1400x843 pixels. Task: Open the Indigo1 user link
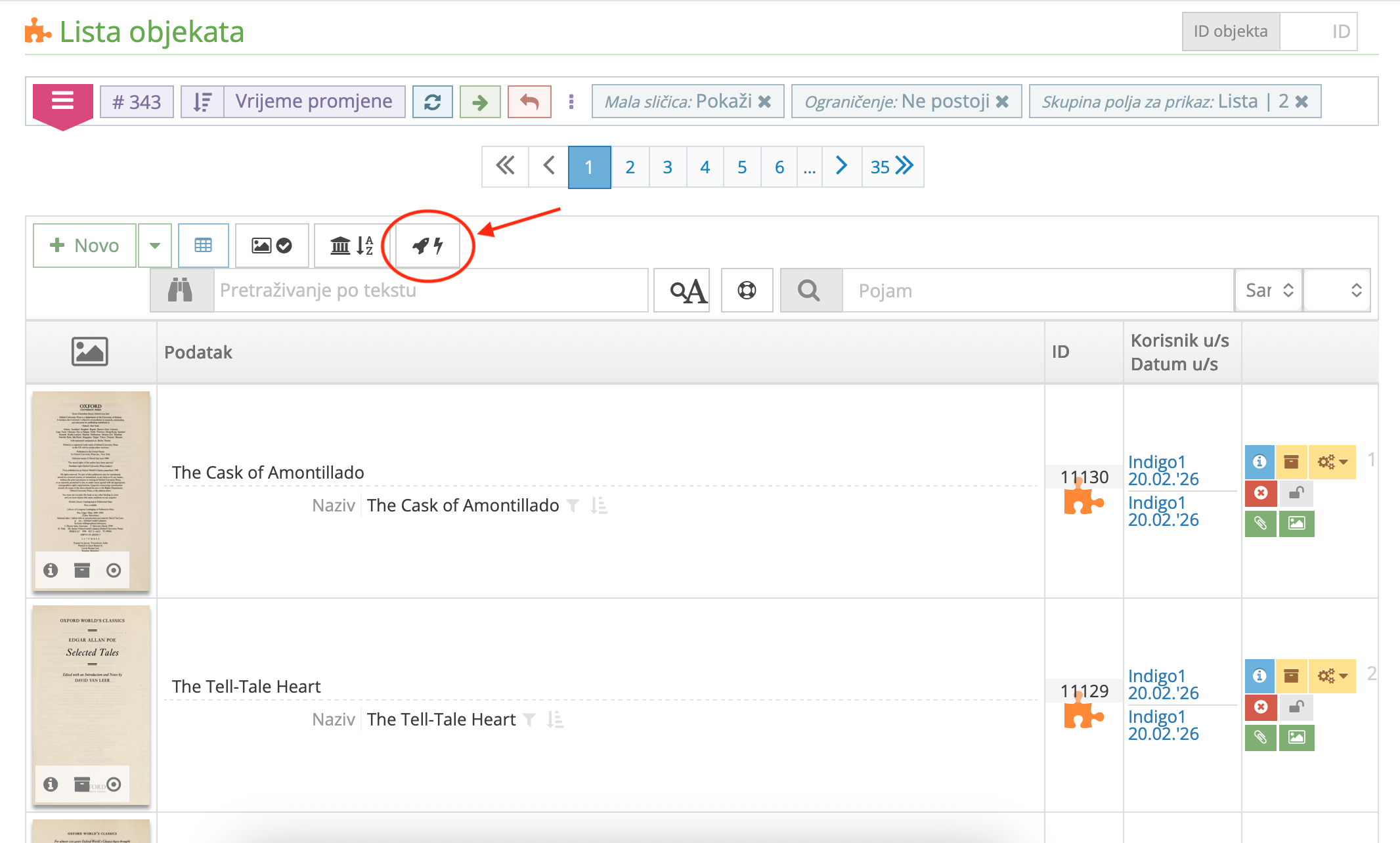pyautogui.click(x=1156, y=462)
